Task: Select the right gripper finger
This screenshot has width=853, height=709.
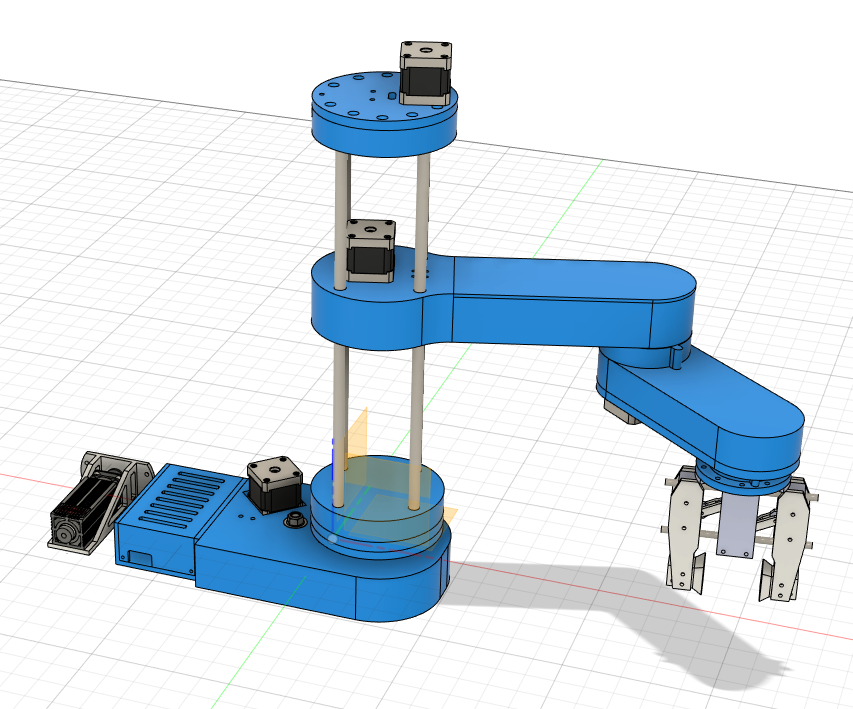Action: click(788, 539)
